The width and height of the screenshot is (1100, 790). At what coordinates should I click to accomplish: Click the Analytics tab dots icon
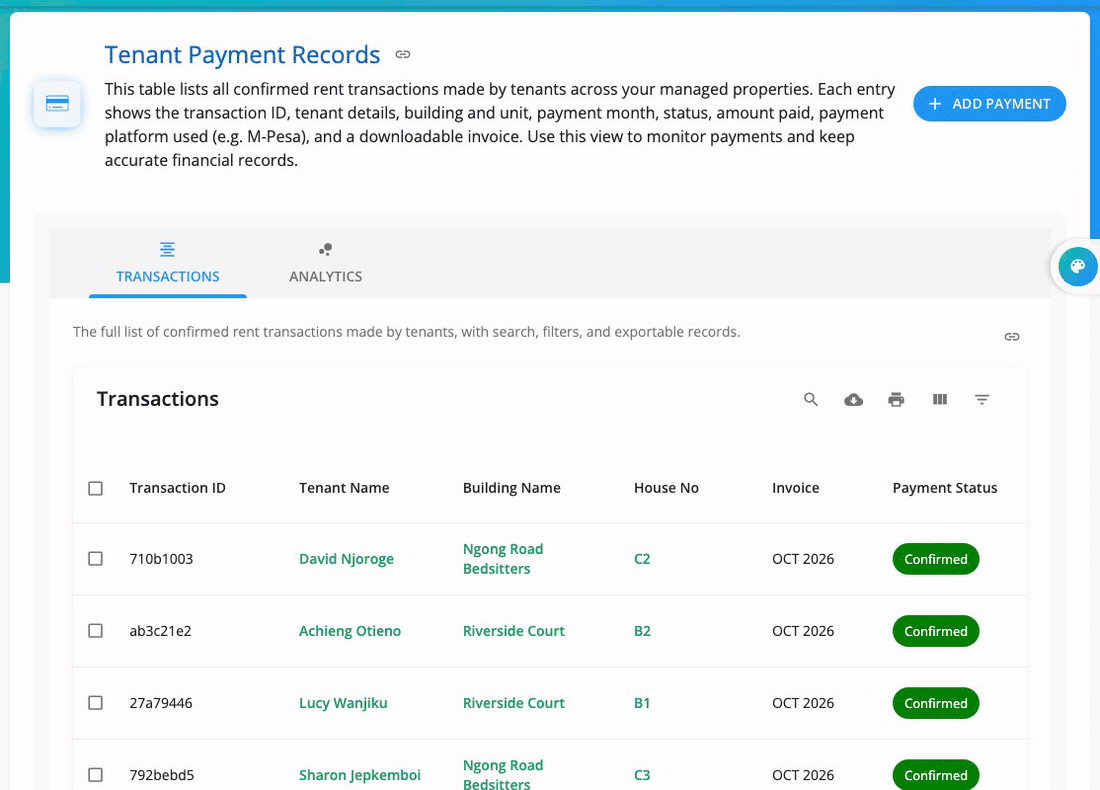325,249
